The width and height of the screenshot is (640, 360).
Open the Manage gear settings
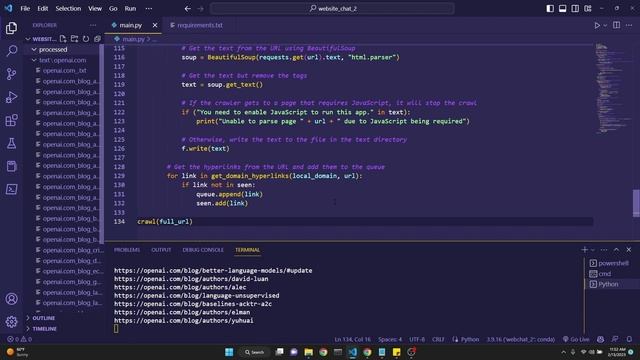[11, 322]
